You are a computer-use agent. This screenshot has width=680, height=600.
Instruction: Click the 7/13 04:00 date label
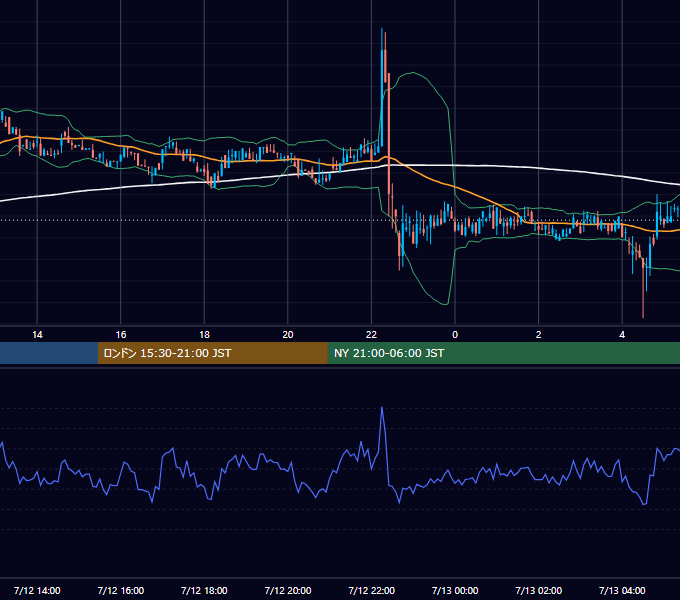[x=622, y=590]
